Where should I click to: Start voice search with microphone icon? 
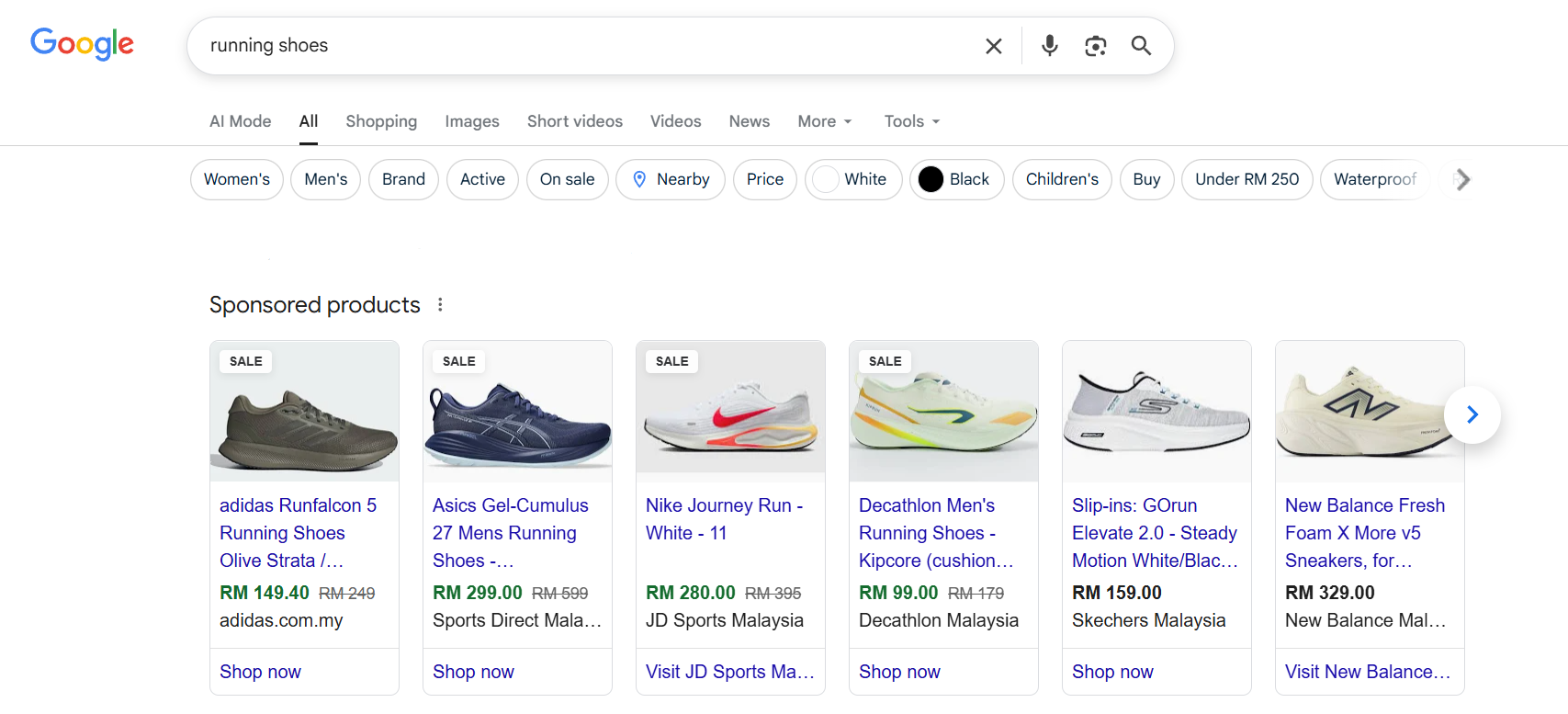click(x=1050, y=46)
